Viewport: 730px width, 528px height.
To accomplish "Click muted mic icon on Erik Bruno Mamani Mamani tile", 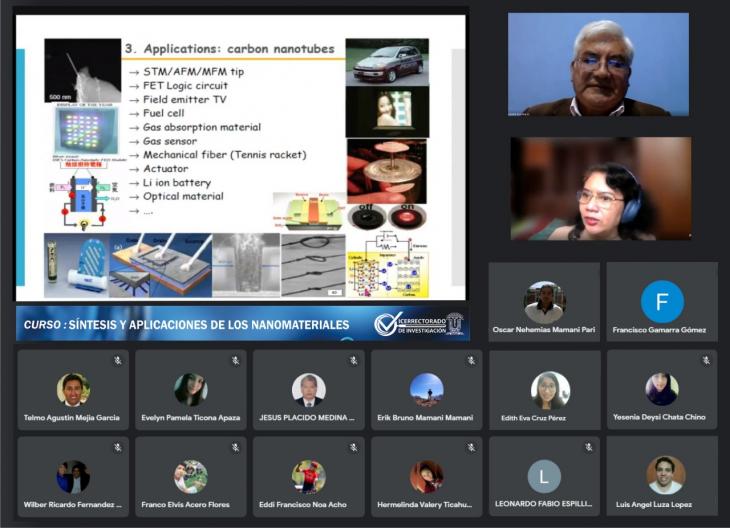I will 472,360.
